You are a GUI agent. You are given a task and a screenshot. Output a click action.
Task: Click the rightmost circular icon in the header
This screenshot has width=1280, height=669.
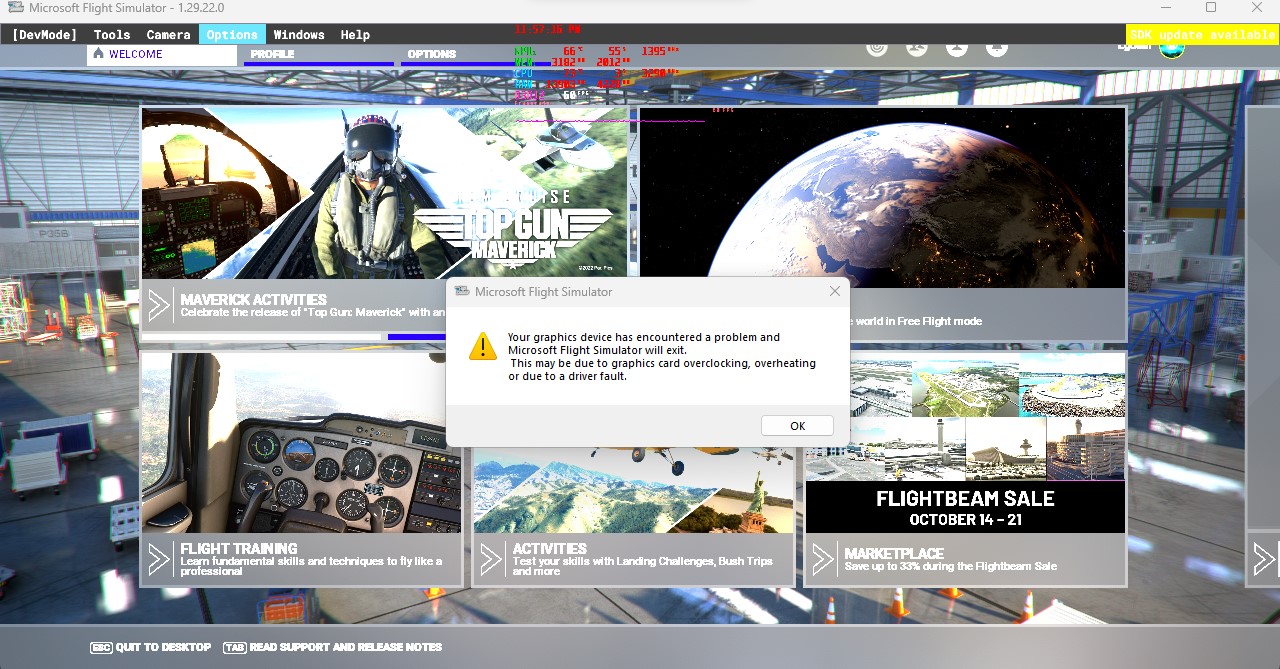point(996,46)
